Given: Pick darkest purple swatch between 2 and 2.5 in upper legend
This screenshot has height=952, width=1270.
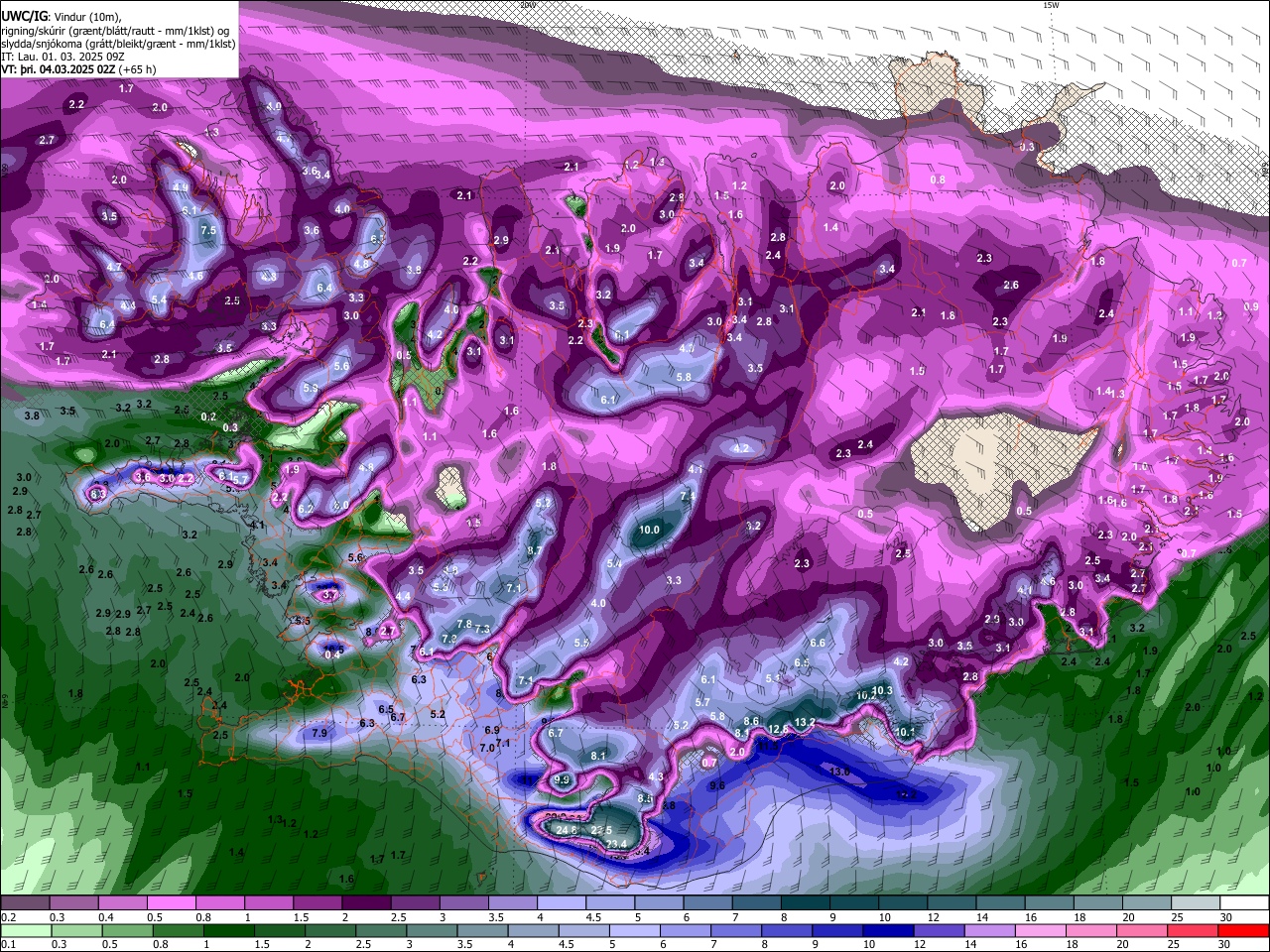Looking at the screenshot, I should click(x=366, y=903).
